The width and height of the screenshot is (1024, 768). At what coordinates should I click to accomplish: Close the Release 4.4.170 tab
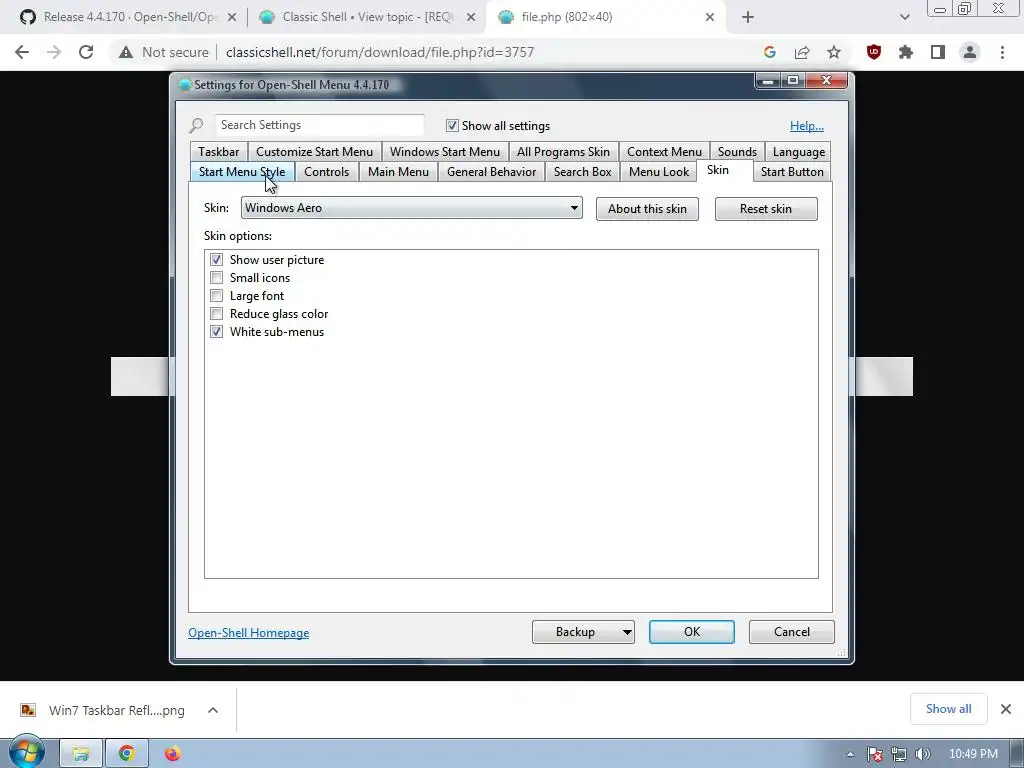tap(232, 18)
